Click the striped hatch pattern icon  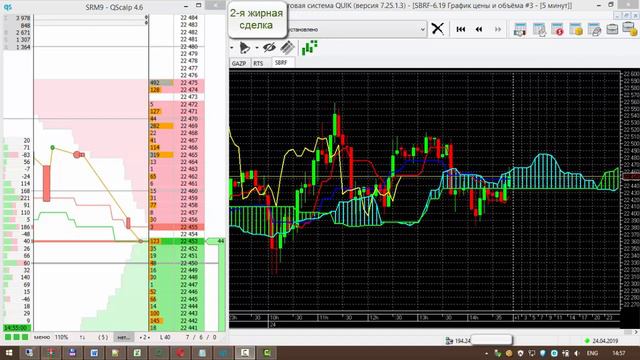pos(288,48)
